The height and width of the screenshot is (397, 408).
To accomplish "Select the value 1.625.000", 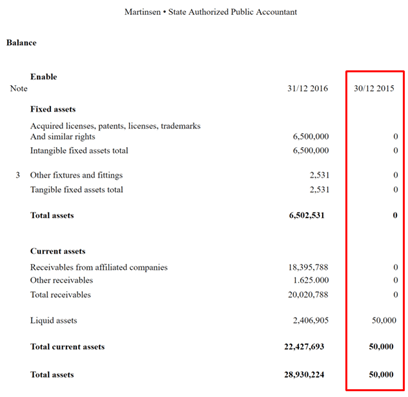I will pyautogui.click(x=311, y=280).
